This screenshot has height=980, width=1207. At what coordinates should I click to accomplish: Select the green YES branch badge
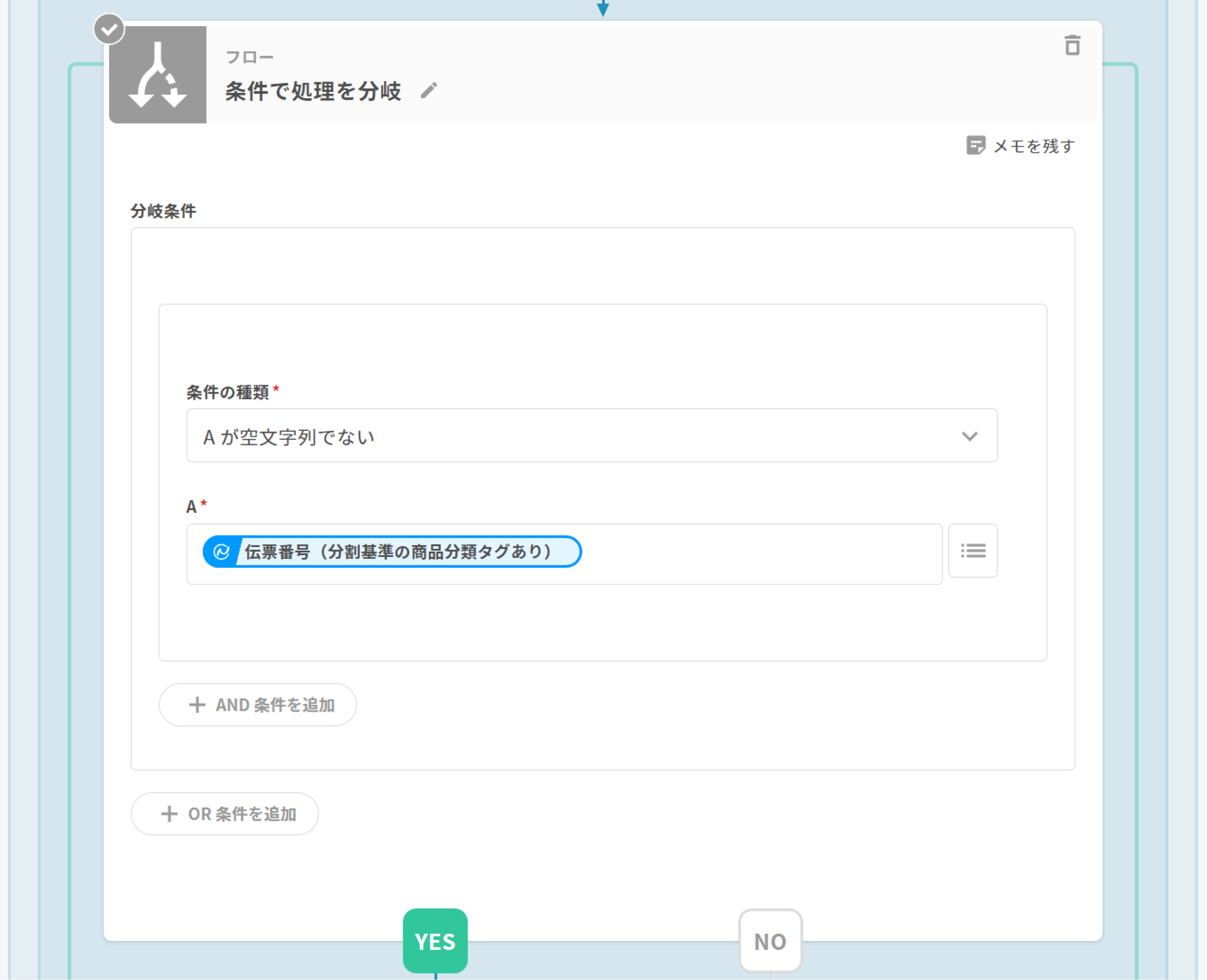tap(435, 941)
